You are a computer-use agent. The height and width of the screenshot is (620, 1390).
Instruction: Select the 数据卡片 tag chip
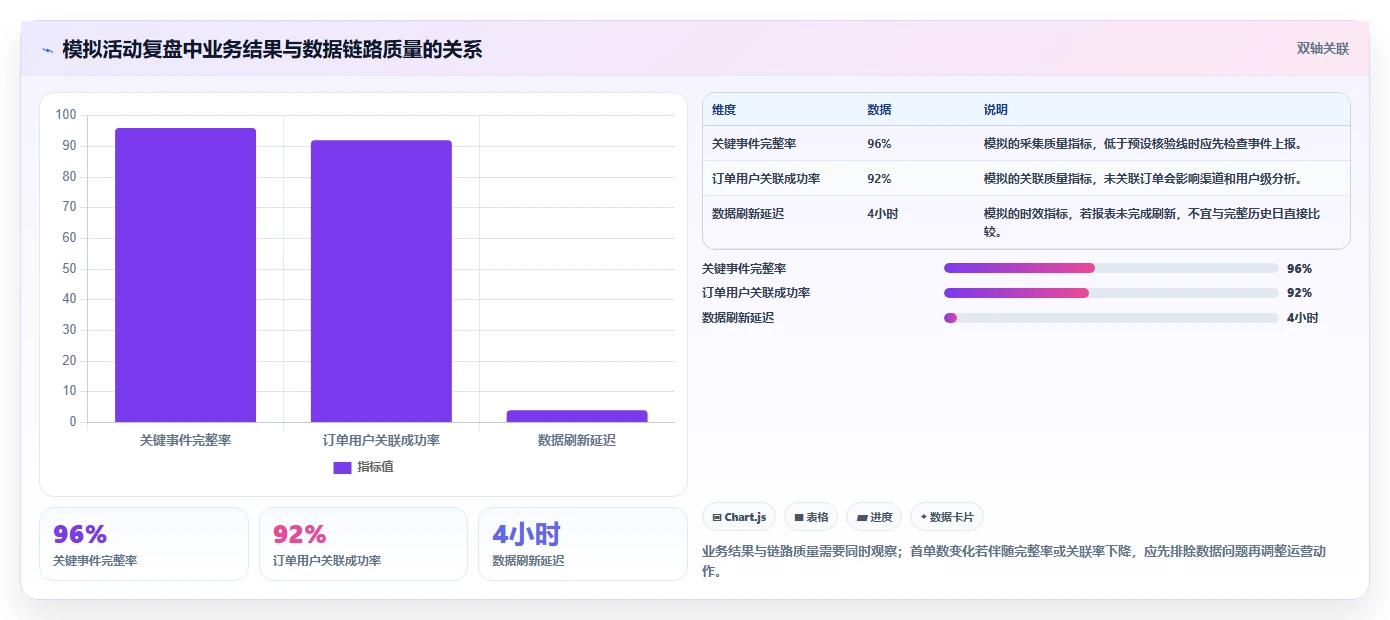click(x=947, y=517)
